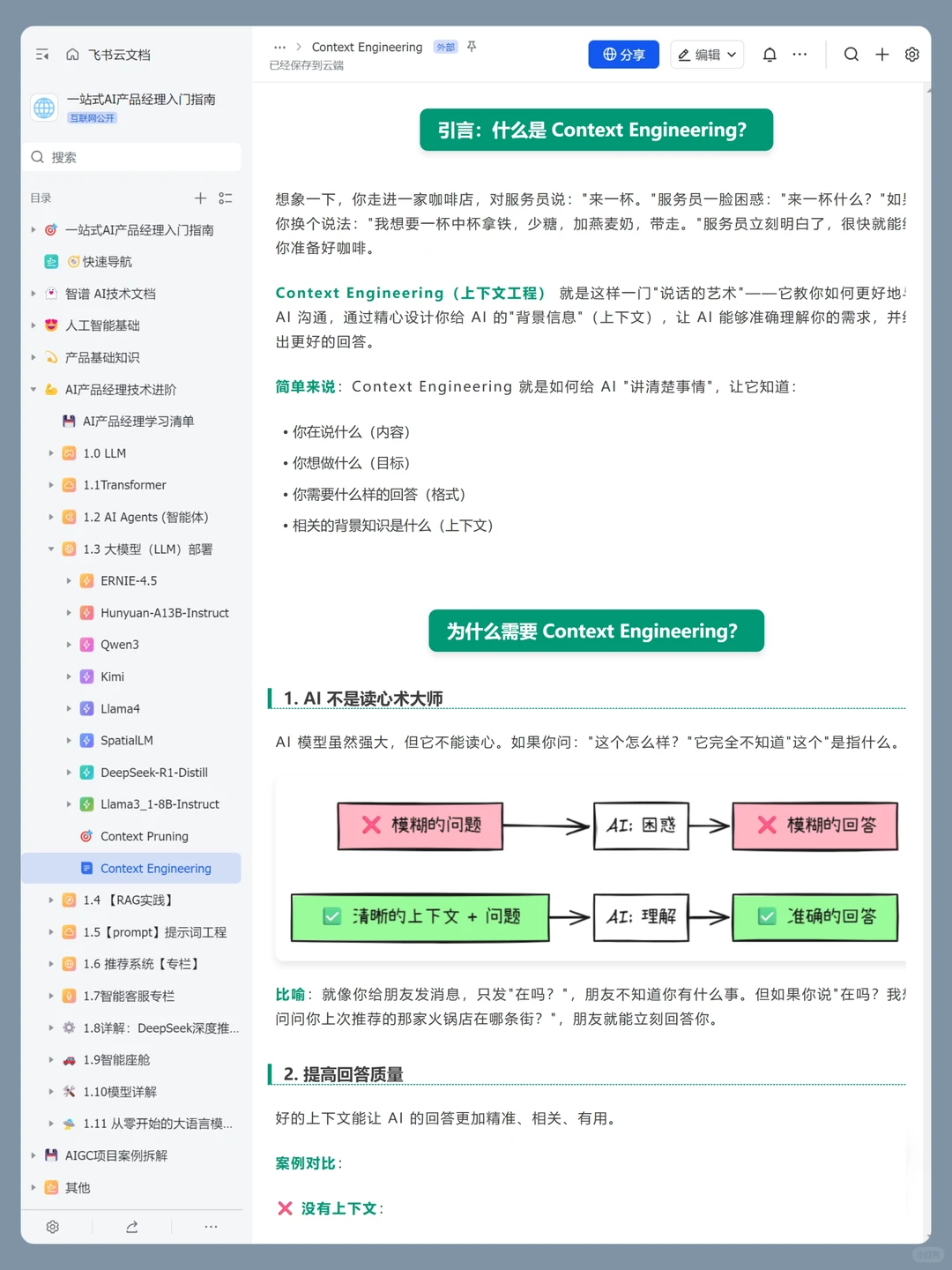Open settings with the top-right gear icon

pos(911,54)
